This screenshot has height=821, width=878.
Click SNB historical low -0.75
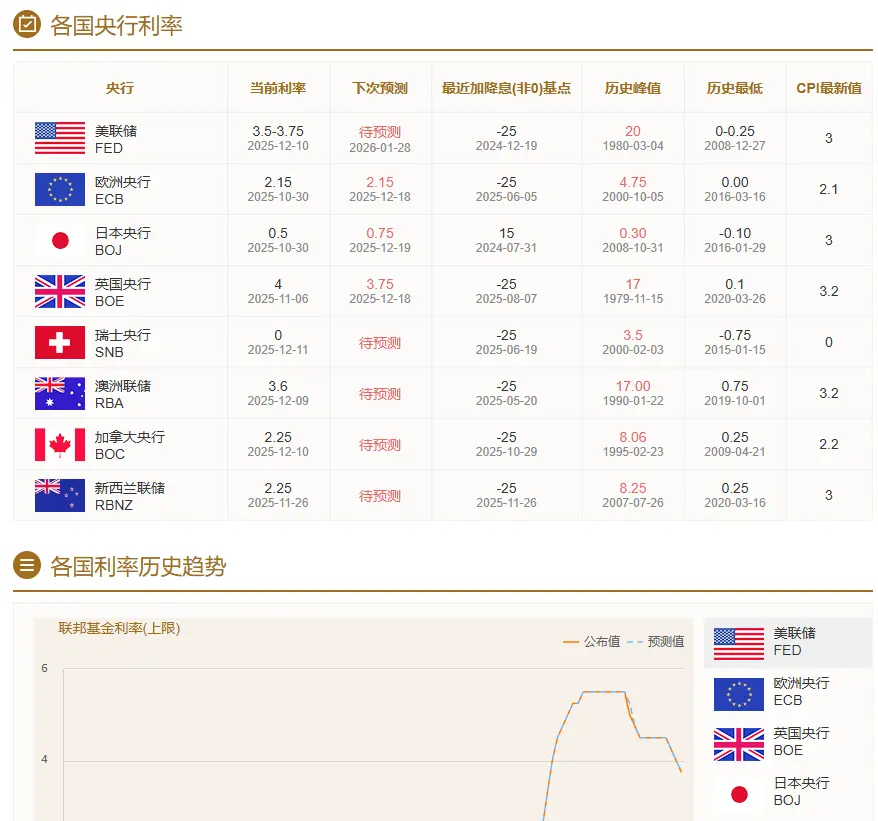(735, 335)
